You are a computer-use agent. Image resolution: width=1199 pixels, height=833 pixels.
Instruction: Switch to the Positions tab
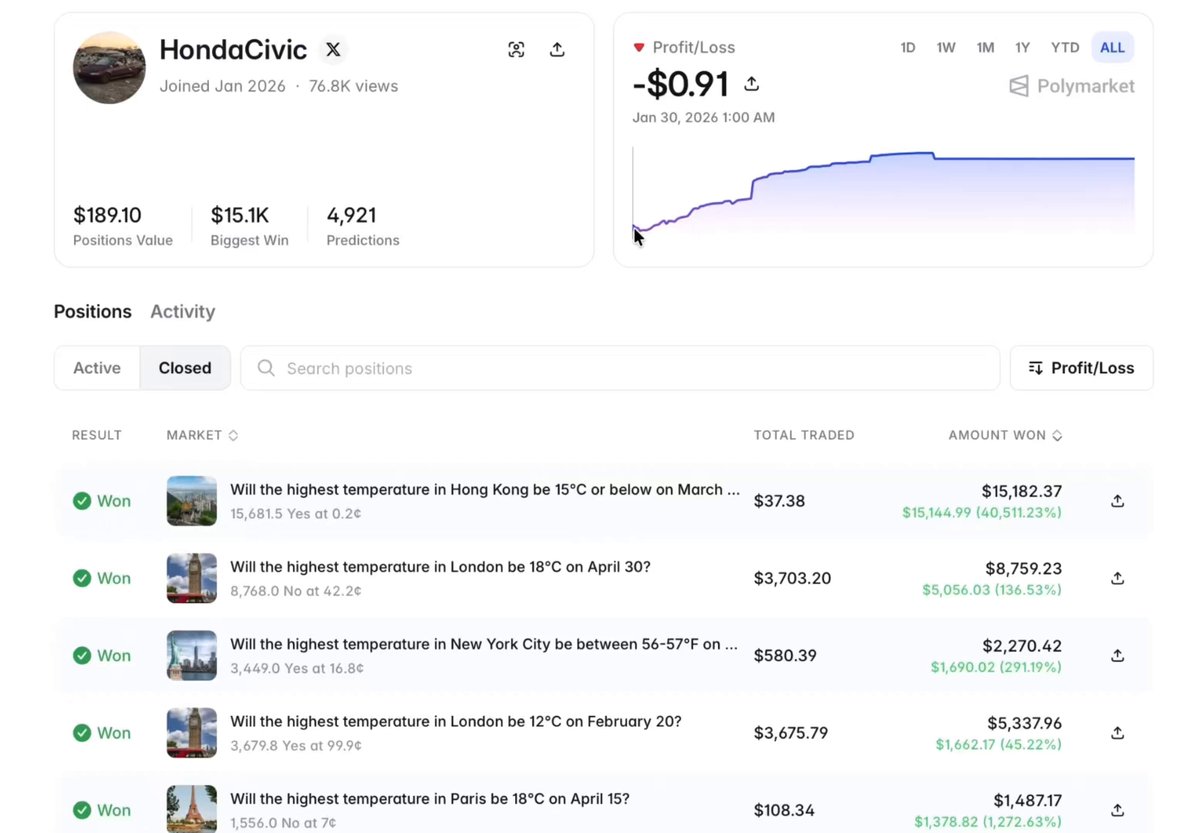(93, 311)
